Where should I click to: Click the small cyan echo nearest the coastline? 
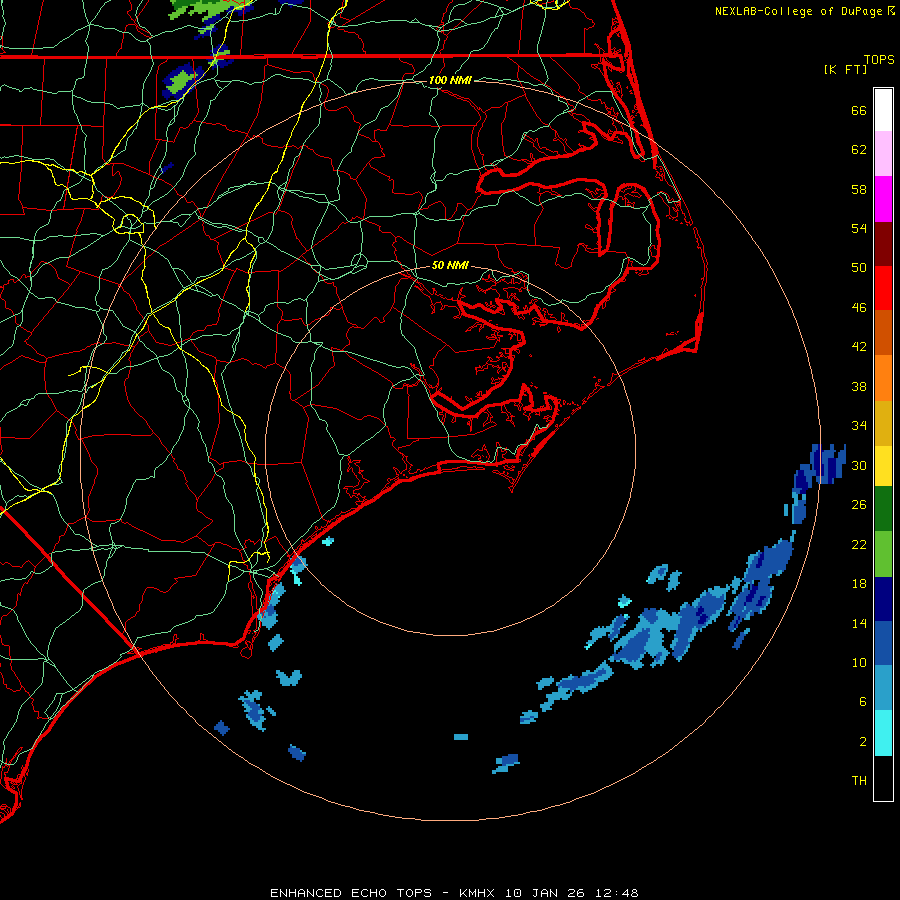click(x=328, y=541)
